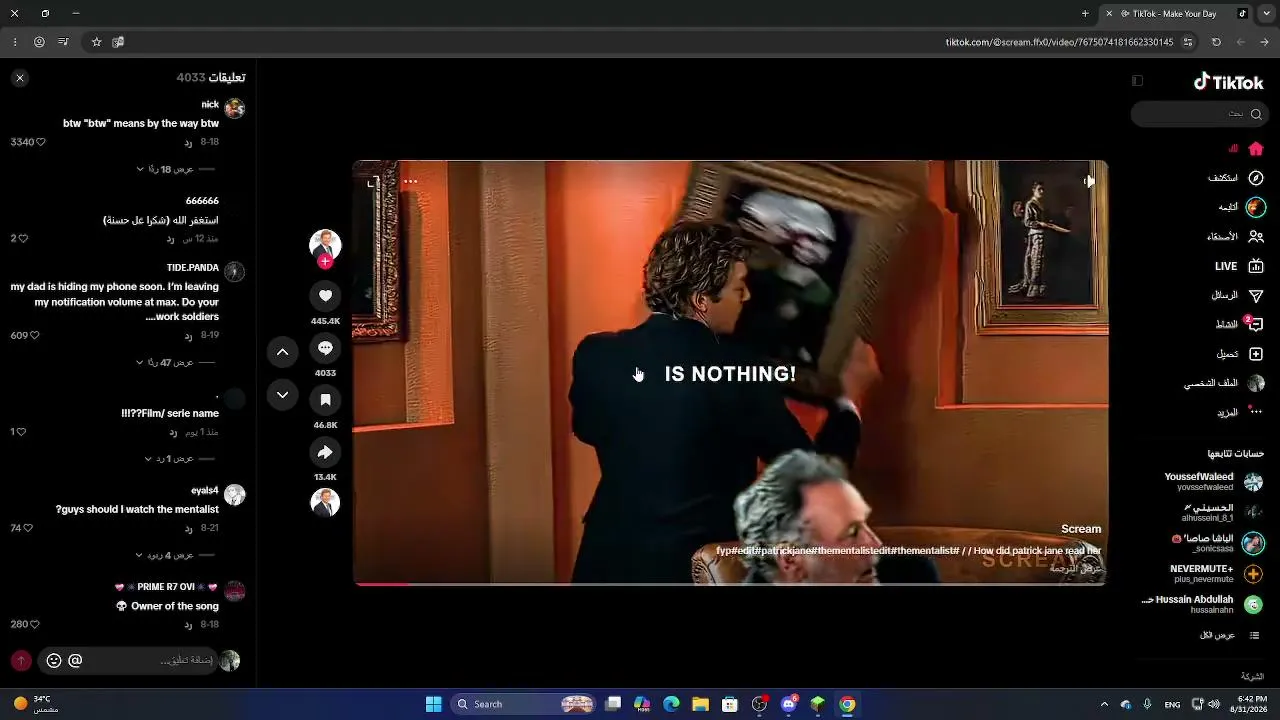
Task: Share the video with the arrow icon
Action: 325,452
